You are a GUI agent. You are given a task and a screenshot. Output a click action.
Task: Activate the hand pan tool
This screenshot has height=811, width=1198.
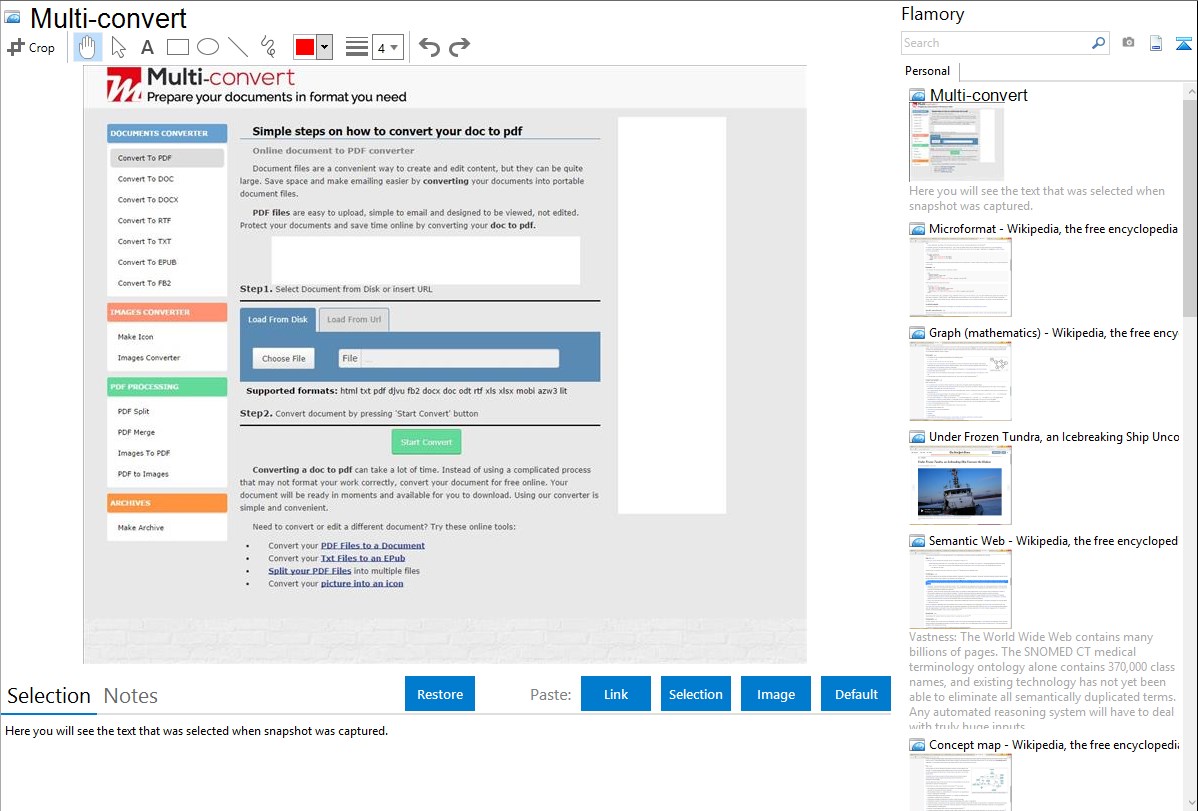point(87,47)
